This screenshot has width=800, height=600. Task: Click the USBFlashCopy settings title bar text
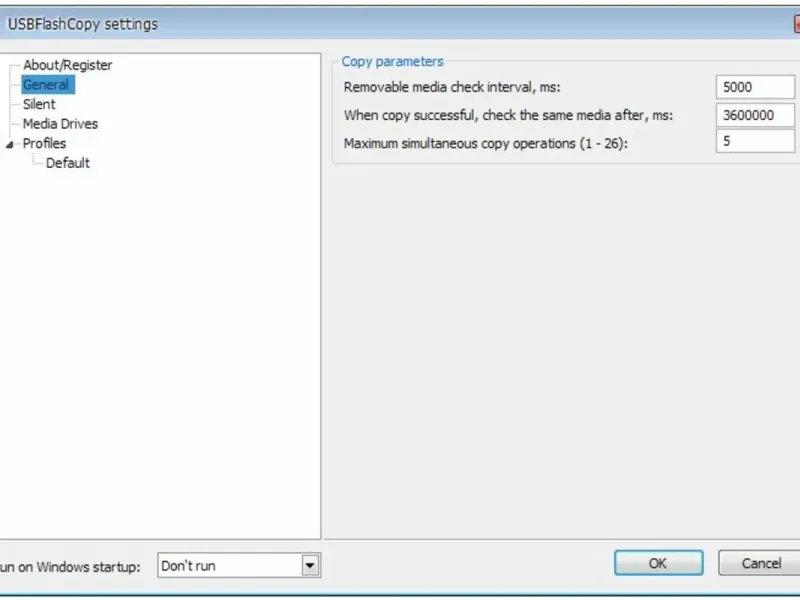[83, 24]
